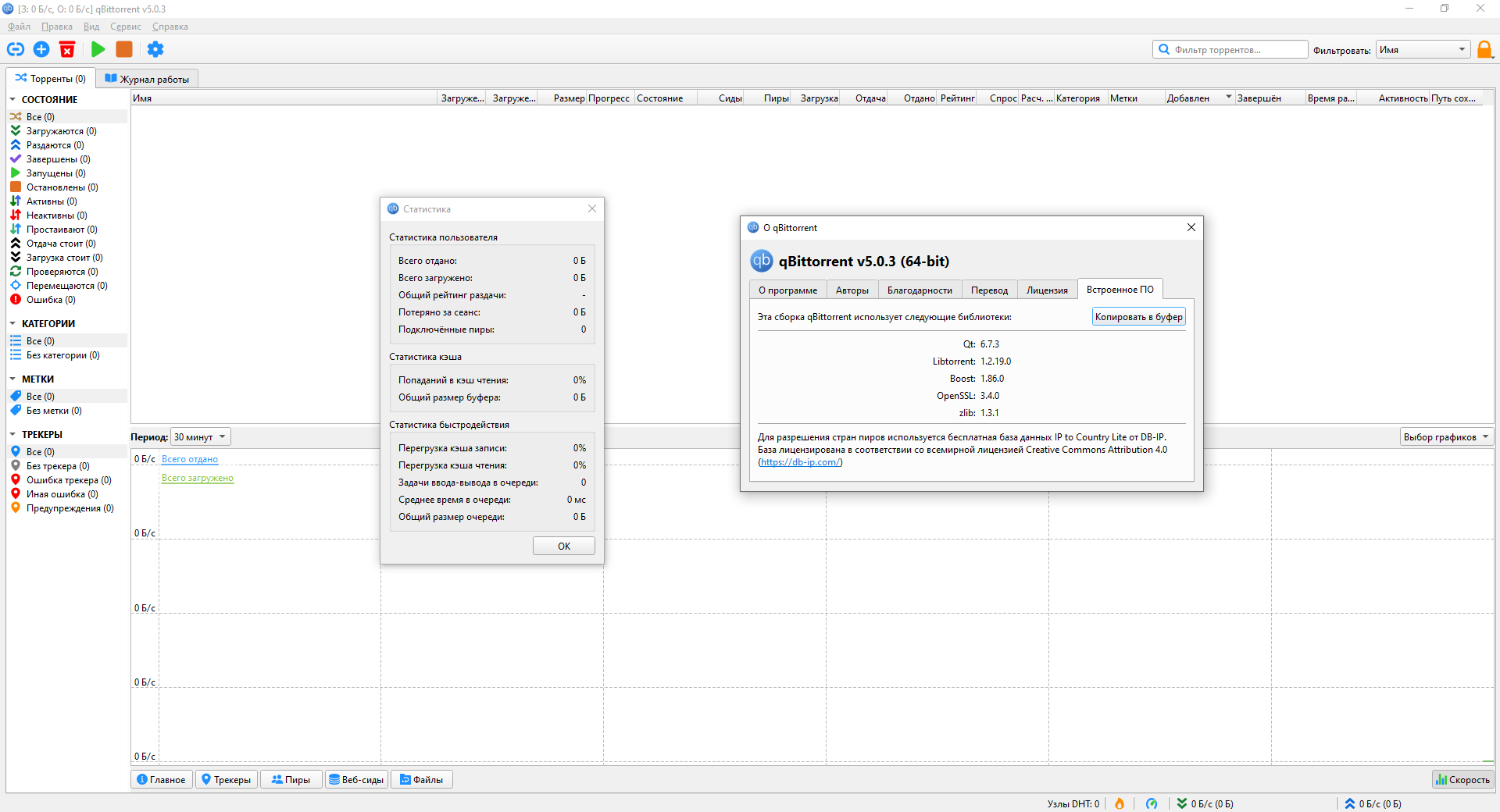
Task: Click the magnifier icon in torrent filter
Action: point(1164,49)
